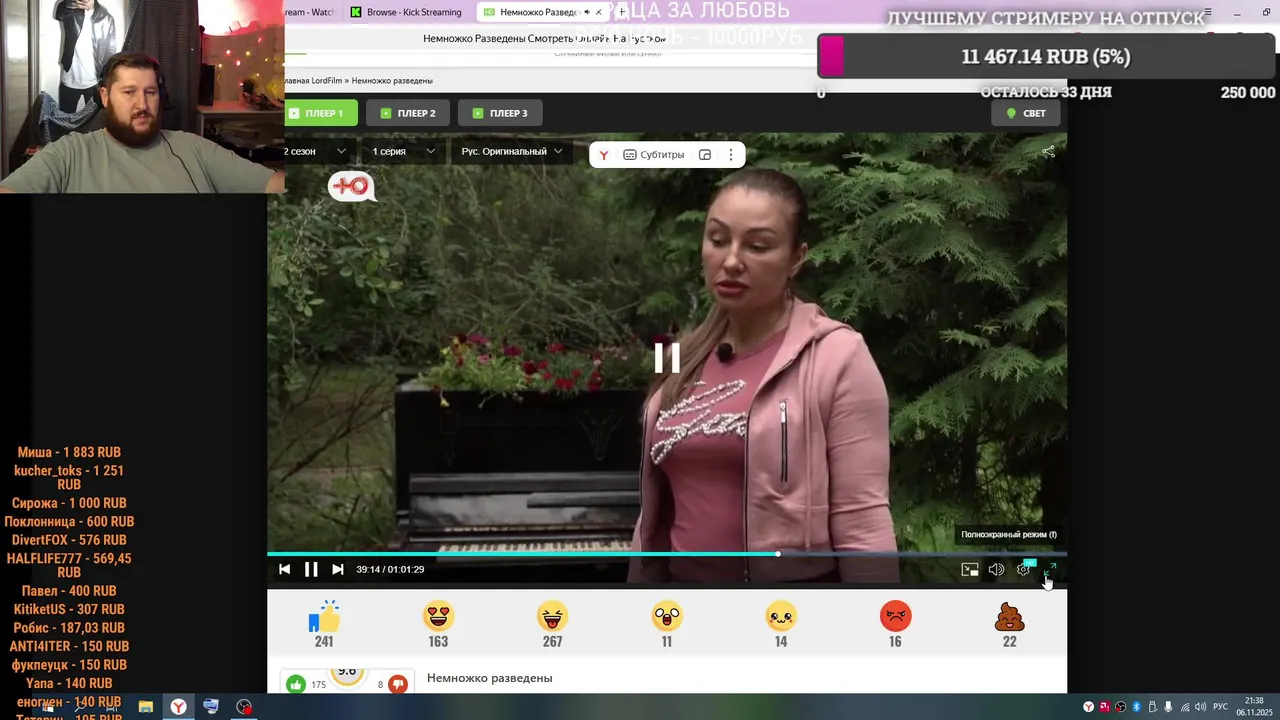The width and height of the screenshot is (1280, 720).
Task: Open the episode dropdown showing 1 серия
Action: [x=404, y=151]
